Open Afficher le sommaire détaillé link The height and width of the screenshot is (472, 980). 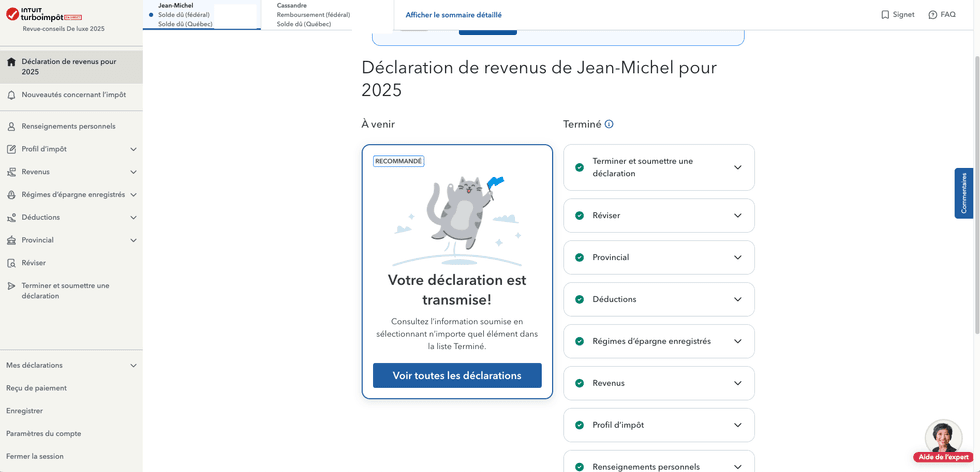tap(453, 15)
